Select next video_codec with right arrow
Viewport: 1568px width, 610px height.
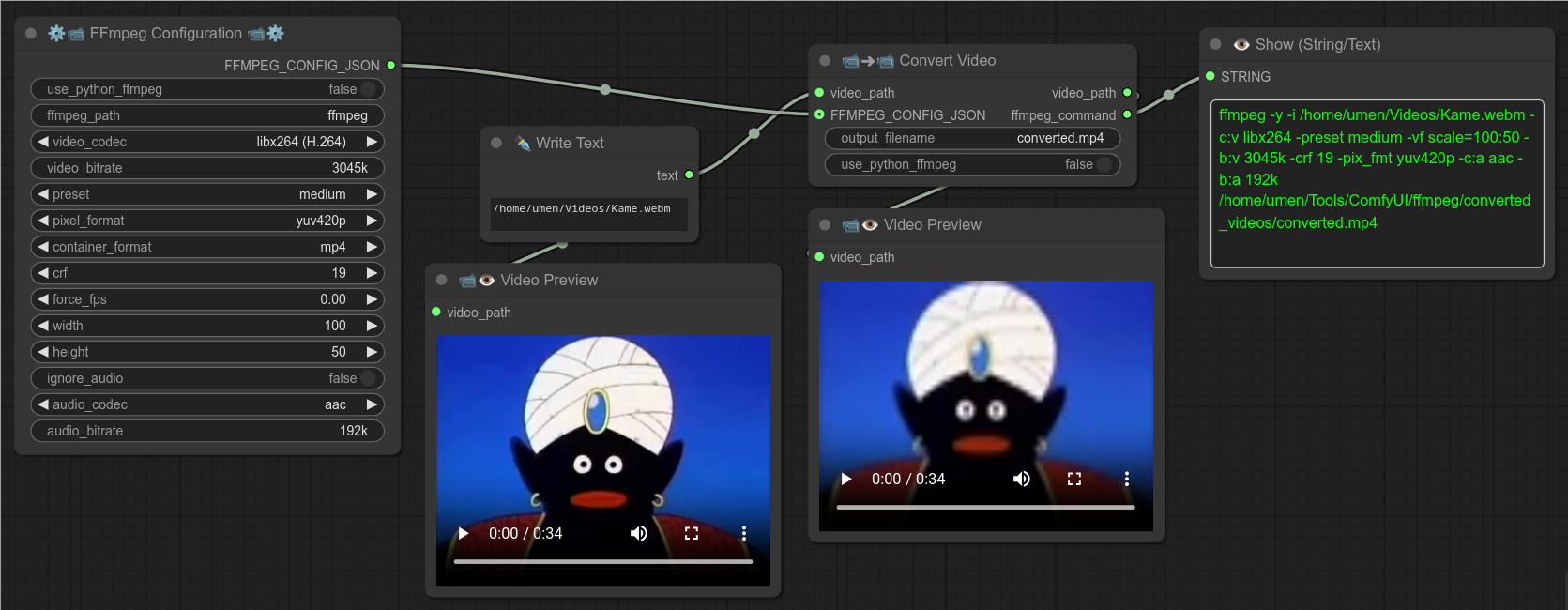[372, 142]
